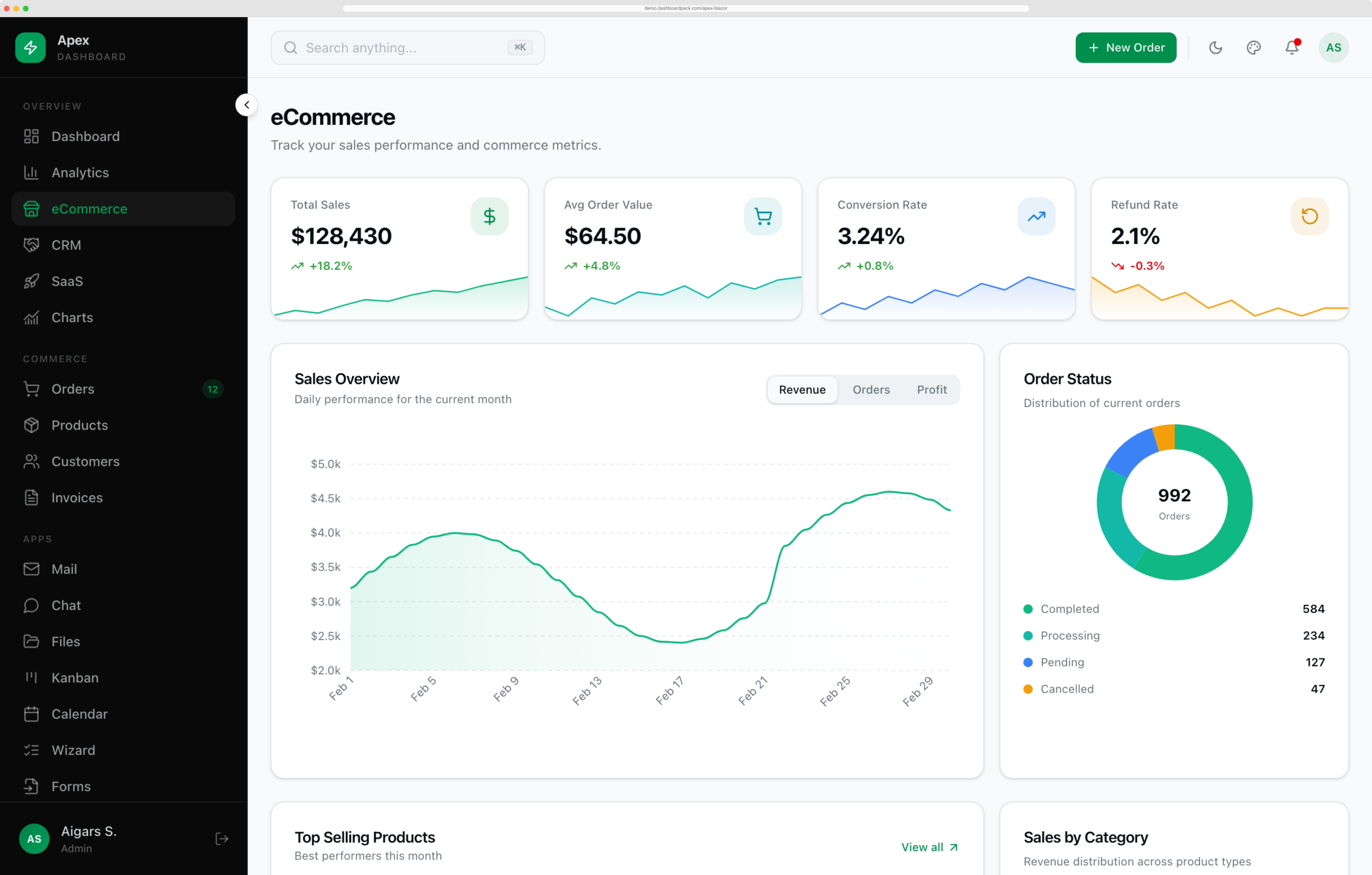1372x875 pixels.
Task: Click the +4.8% change indicator
Action: 593,265
